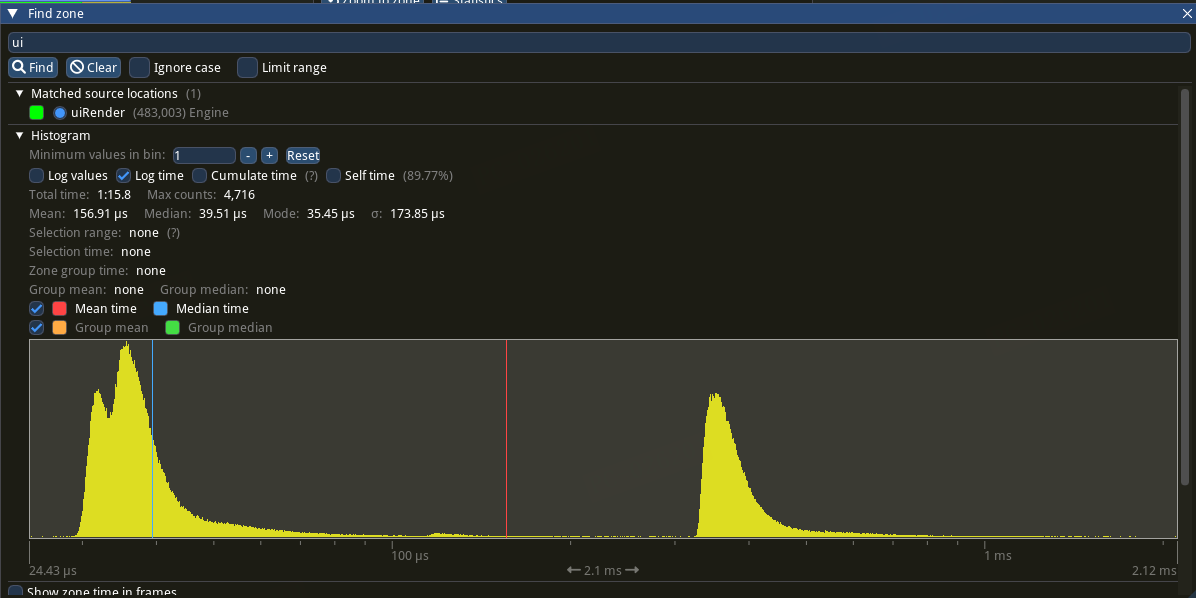The image size is (1196, 598).
Task: Click the blue Median time color swatch
Action: coord(161,309)
